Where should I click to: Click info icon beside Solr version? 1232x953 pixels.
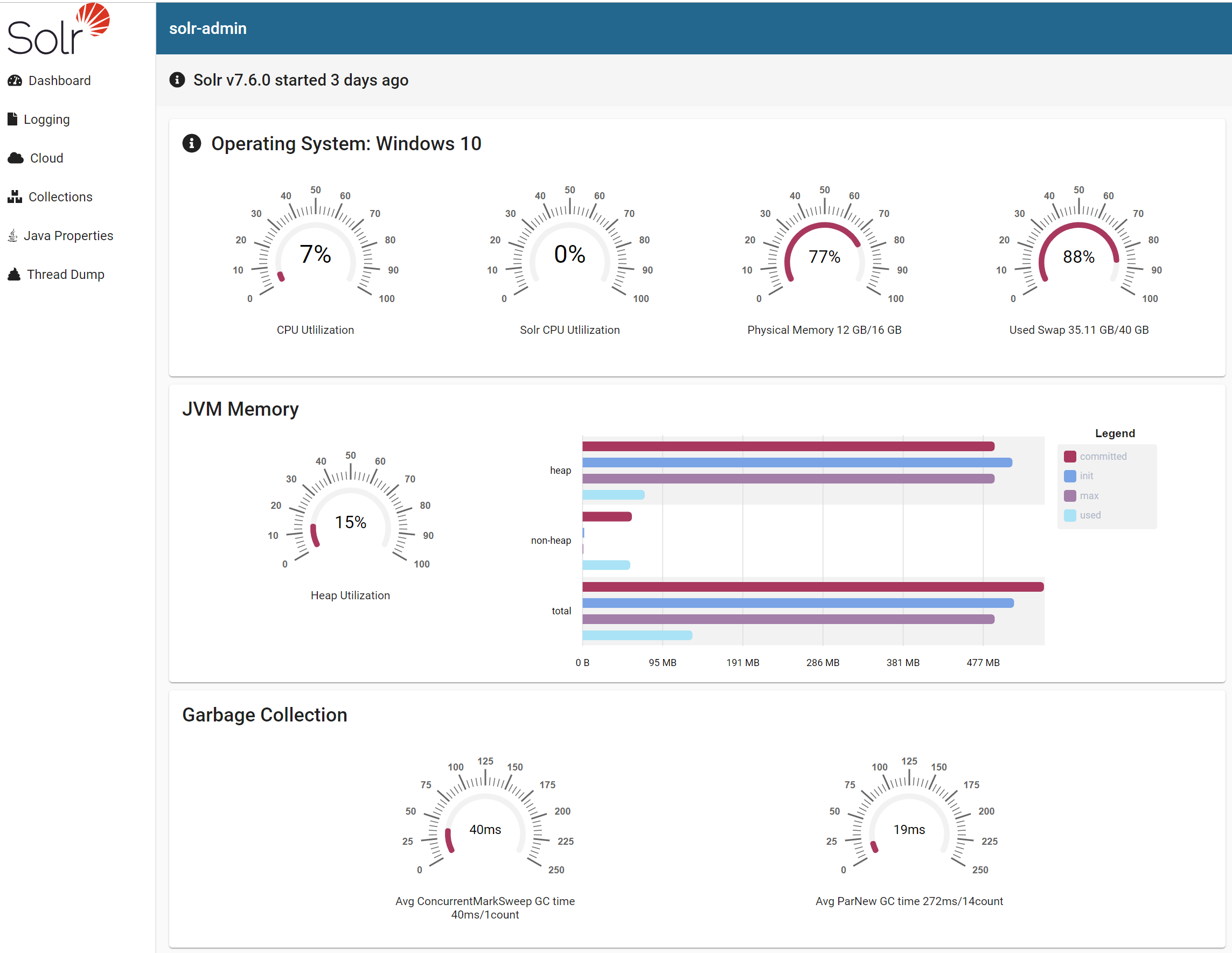177,80
